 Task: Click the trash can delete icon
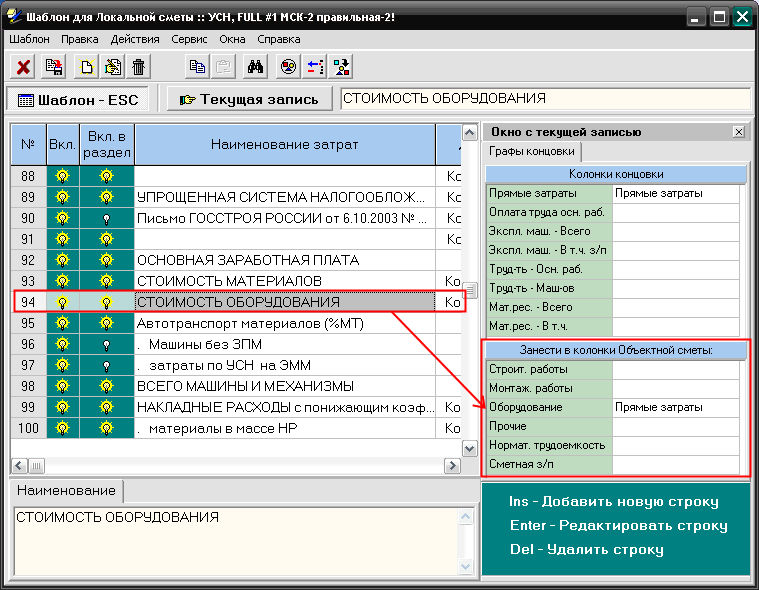click(139, 67)
